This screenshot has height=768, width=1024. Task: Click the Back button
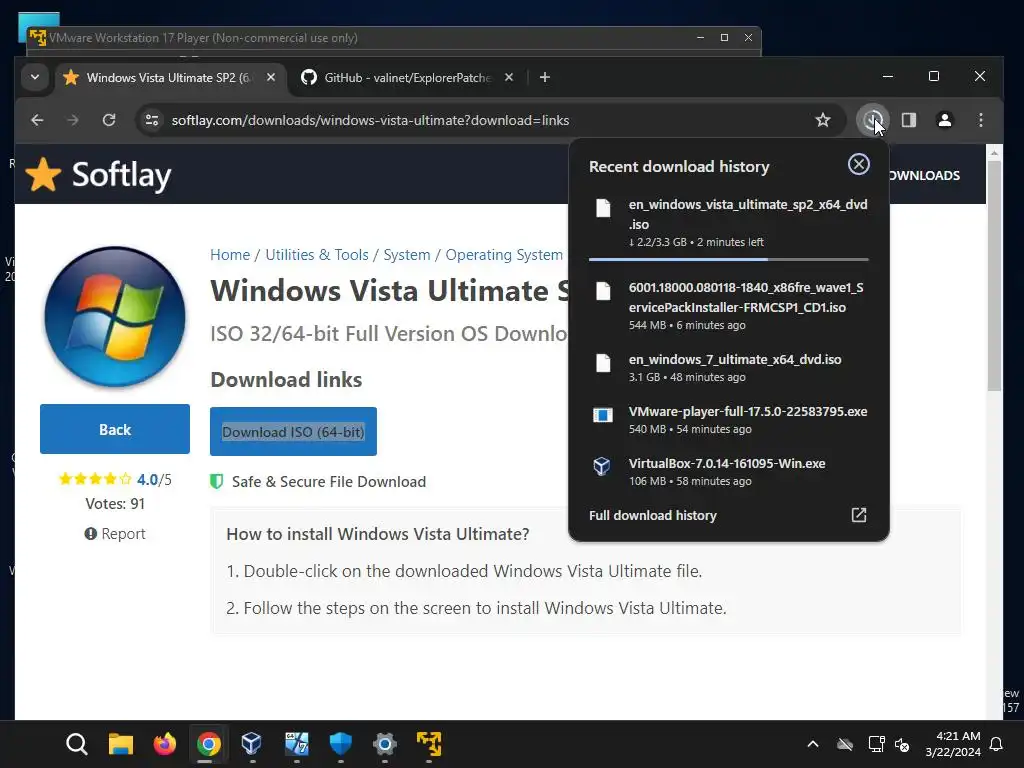(115, 429)
